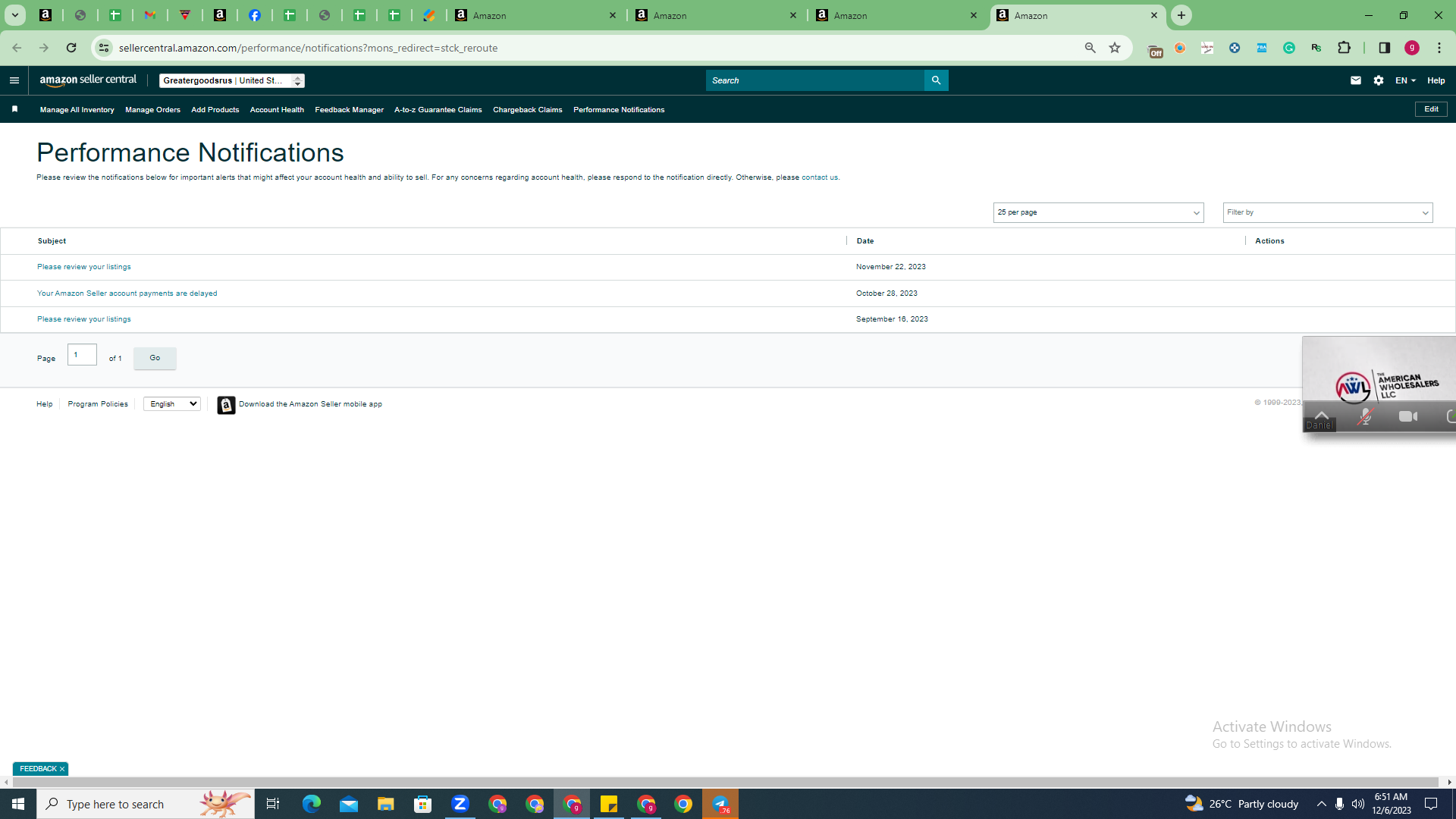The image size is (1456, 819).
Task: Click the search magnifier button
Action: pyautogui.click(x=936, y=80)
